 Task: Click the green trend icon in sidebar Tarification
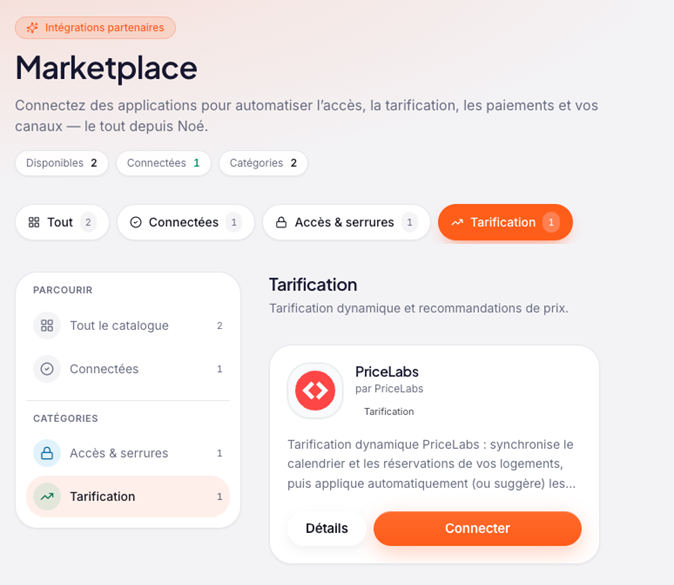(47, 496)
